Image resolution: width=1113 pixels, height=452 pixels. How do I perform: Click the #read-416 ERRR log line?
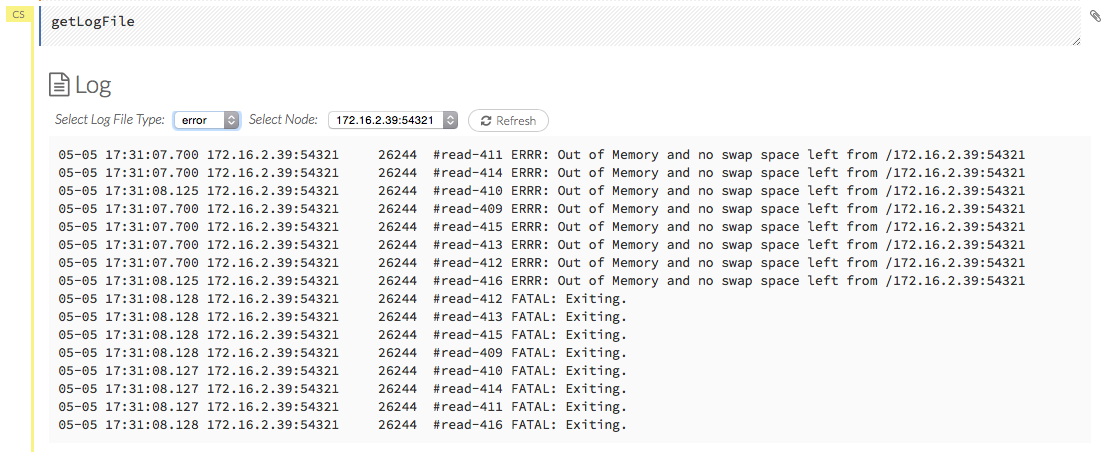click(541, 281)
